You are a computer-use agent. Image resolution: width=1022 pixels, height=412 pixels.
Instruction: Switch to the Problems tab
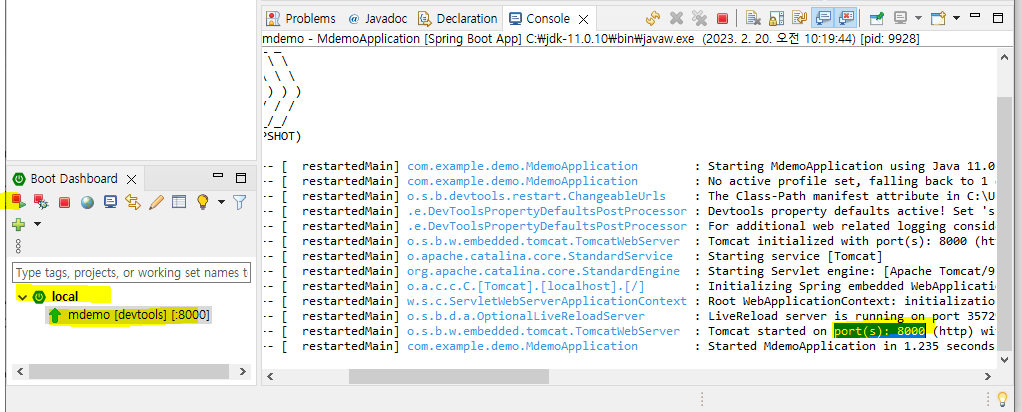click(x=302, y=18)
